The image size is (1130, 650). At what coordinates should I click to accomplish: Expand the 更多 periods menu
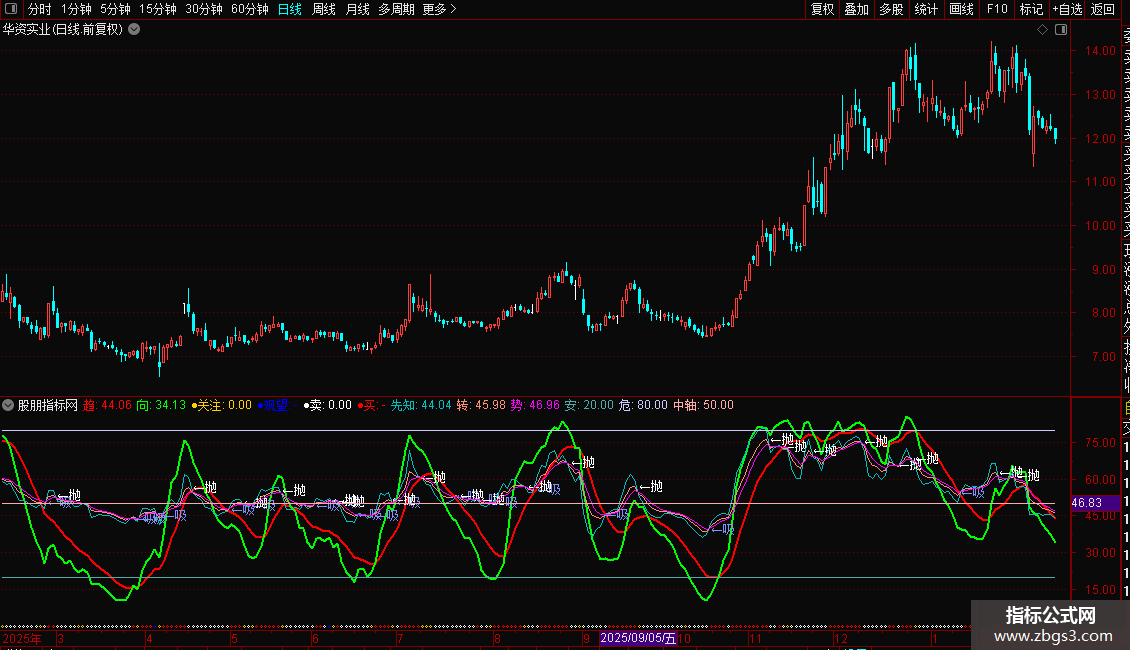(x=439, y=9)
